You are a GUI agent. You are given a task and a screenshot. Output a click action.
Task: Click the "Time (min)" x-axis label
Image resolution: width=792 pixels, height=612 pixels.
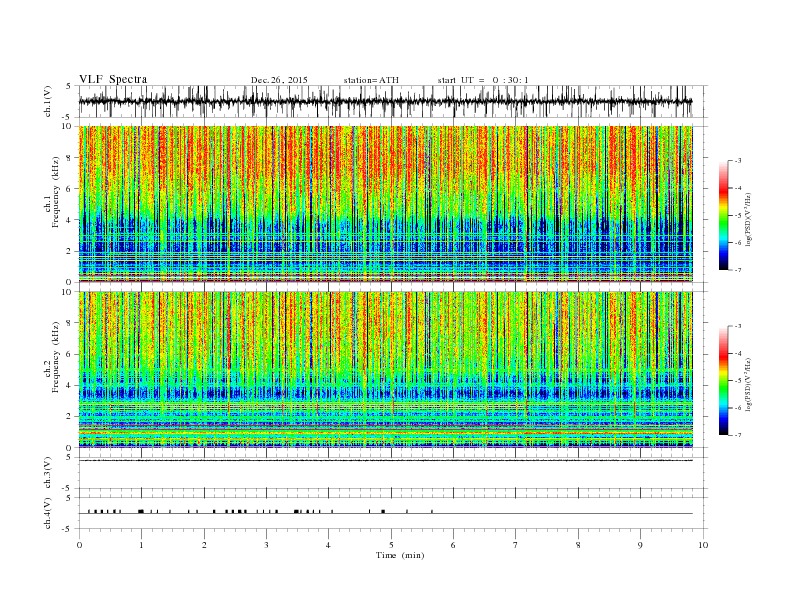pyautogui.click(x=400, y=555)
